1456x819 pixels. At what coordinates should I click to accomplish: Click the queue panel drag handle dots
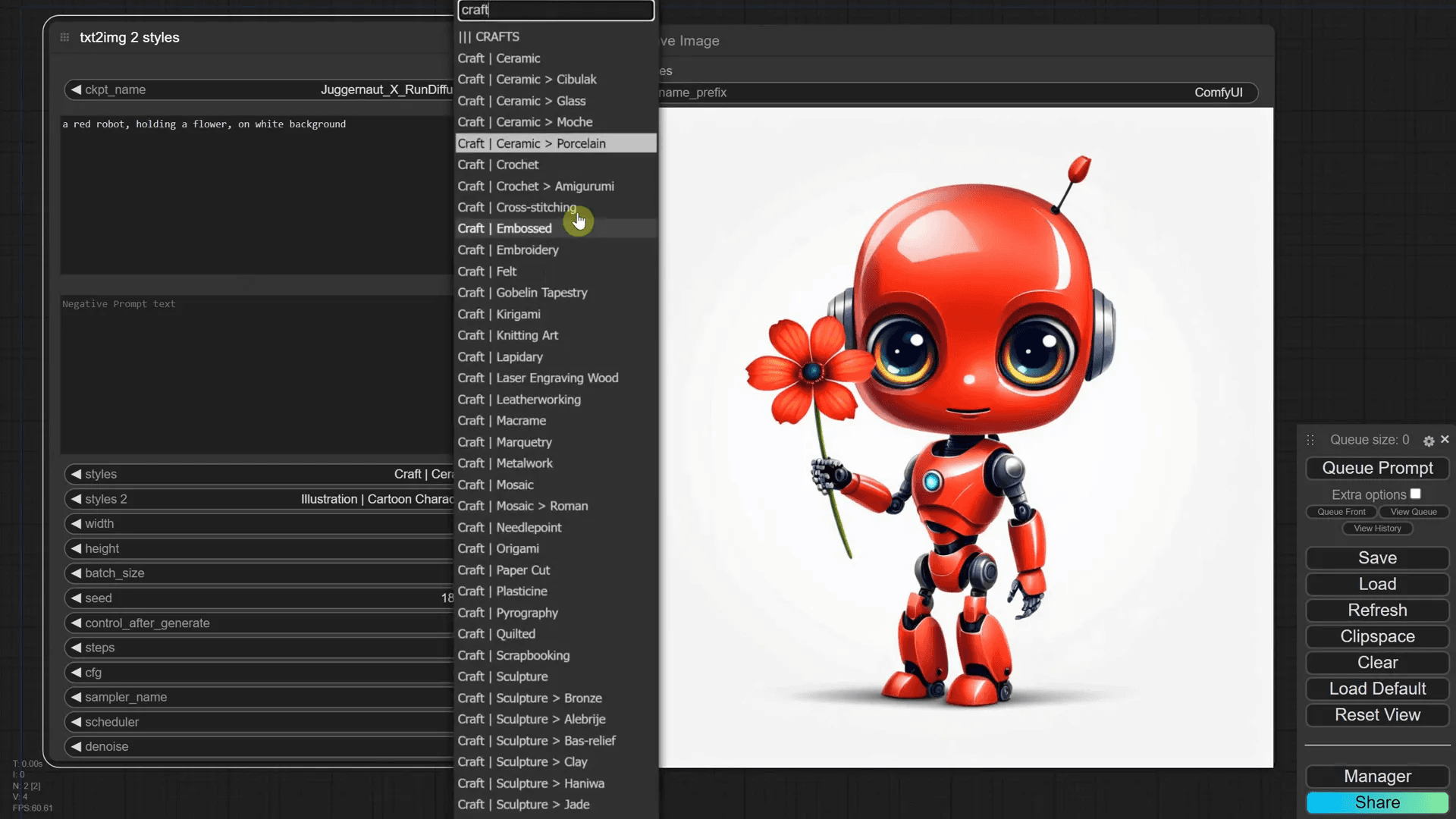tap(1310, 440)
